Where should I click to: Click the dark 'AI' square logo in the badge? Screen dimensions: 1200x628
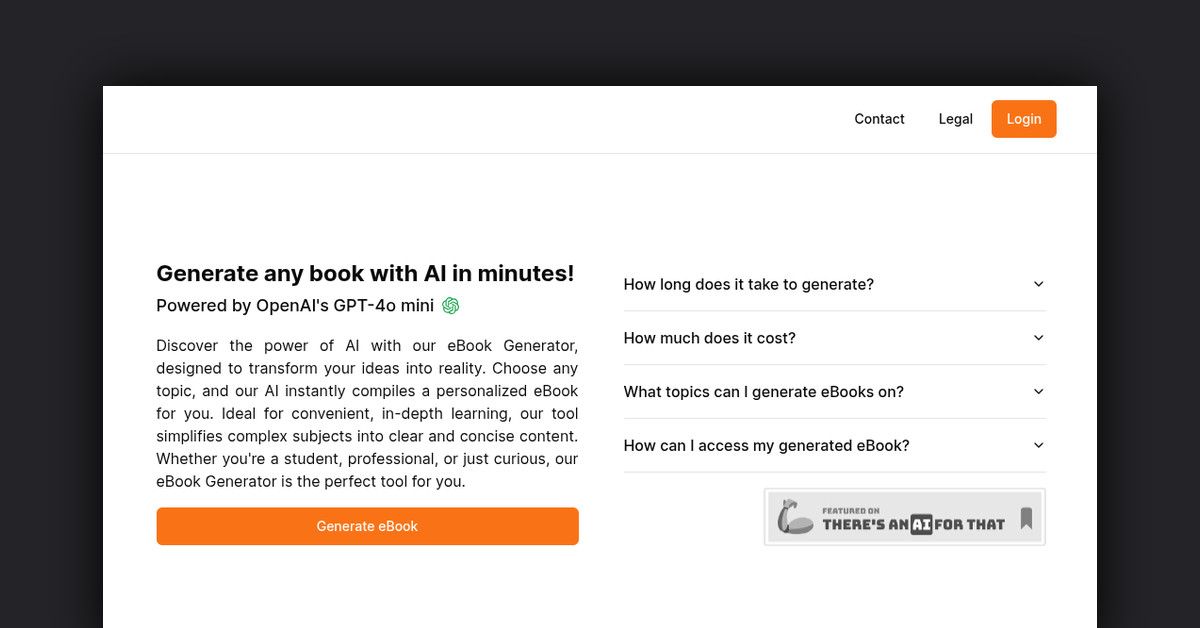[922, 521]
